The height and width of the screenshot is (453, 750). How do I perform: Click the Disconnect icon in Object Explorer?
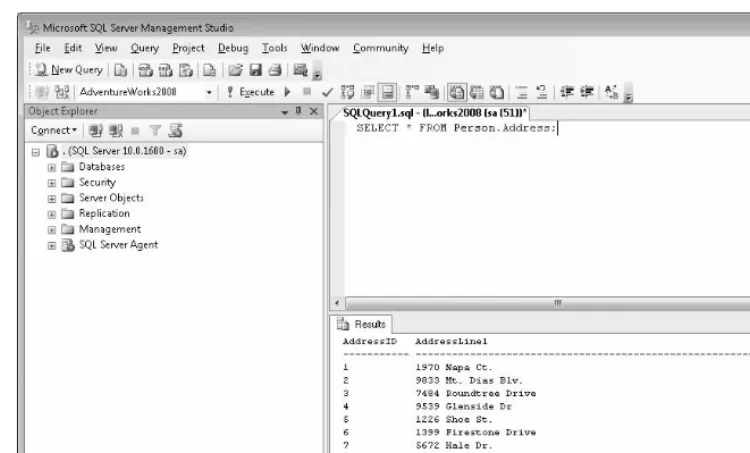[x=116, y=131]
